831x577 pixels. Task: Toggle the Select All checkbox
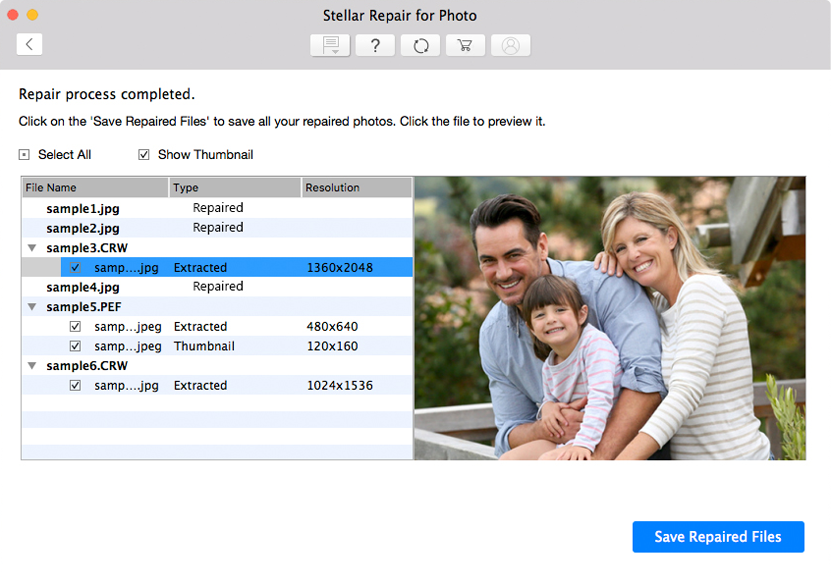24,155
